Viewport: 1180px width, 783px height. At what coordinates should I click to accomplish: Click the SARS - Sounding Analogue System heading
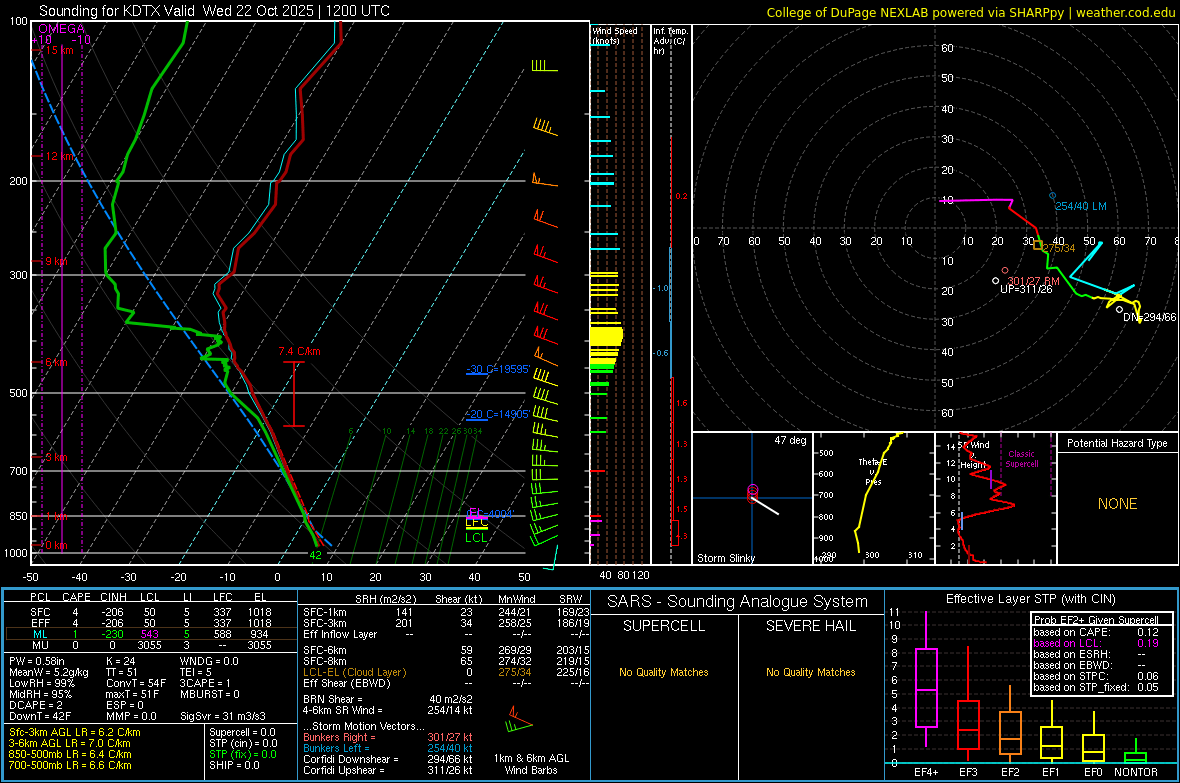(738, 602)
